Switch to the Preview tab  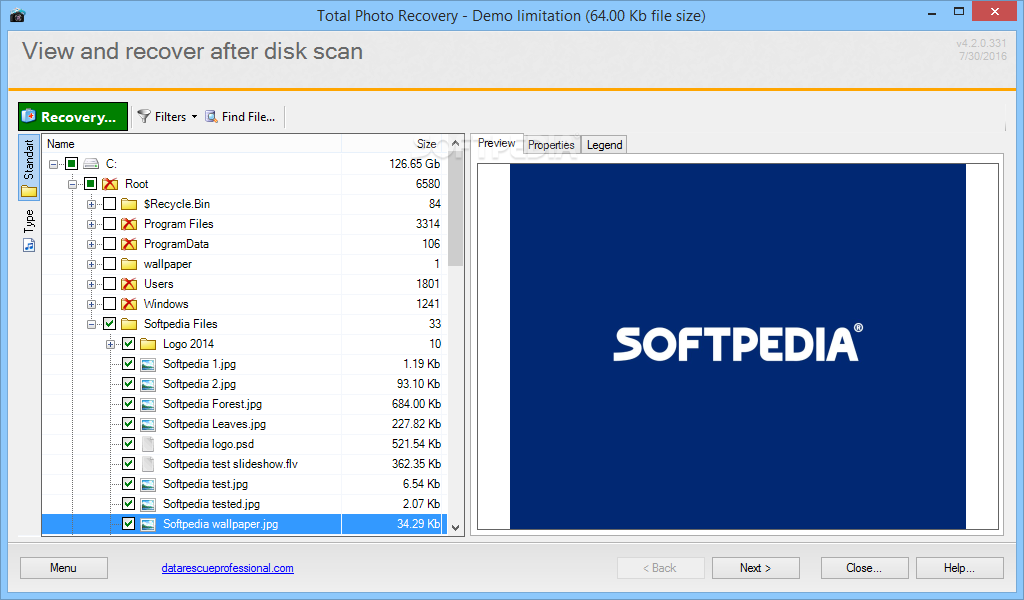point(496,144)
